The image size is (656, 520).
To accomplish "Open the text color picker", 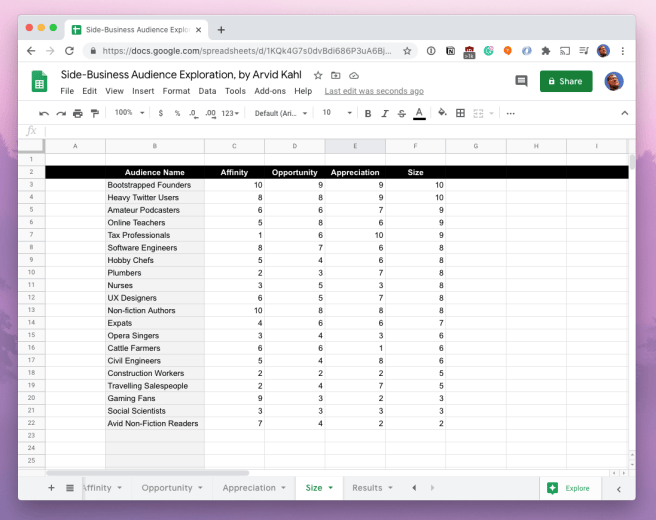I will (x=419, y=113).
